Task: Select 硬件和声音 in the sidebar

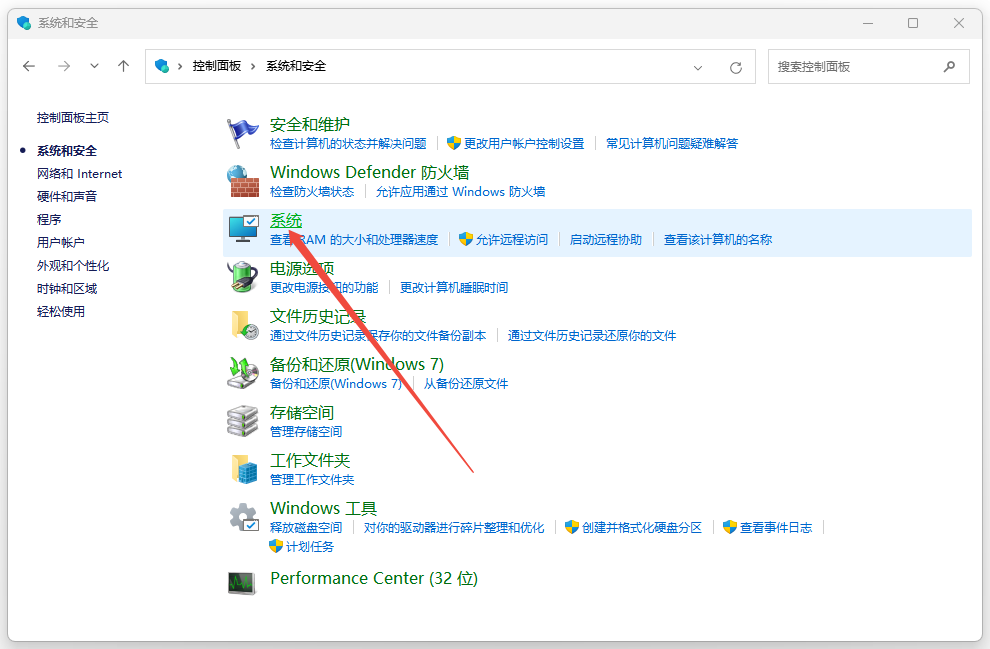Action: (67, 196)
